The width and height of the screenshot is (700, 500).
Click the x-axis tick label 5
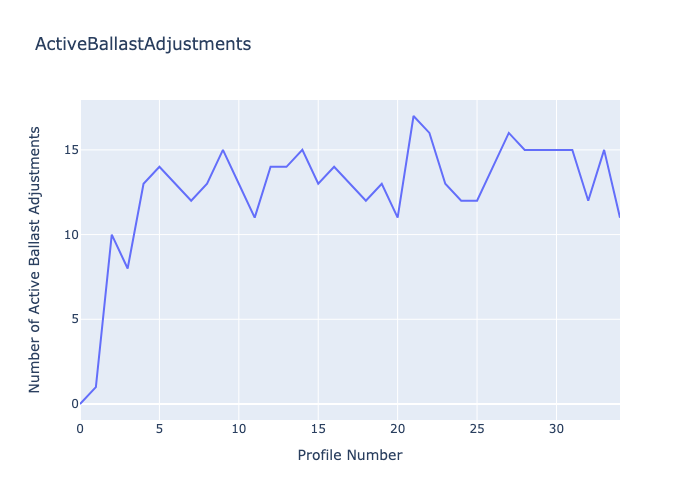click(x=159, y=429)
